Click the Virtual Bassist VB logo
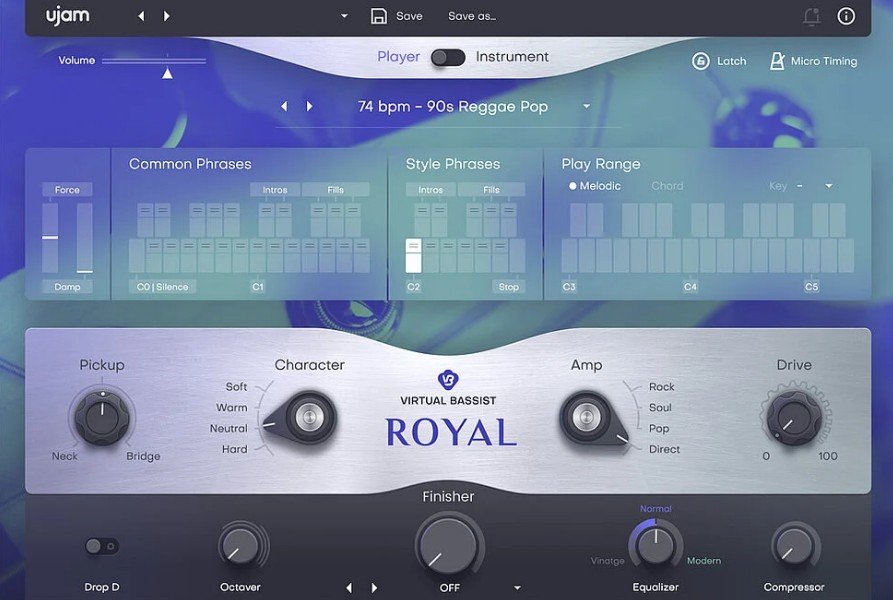 [x=448, y=379]
